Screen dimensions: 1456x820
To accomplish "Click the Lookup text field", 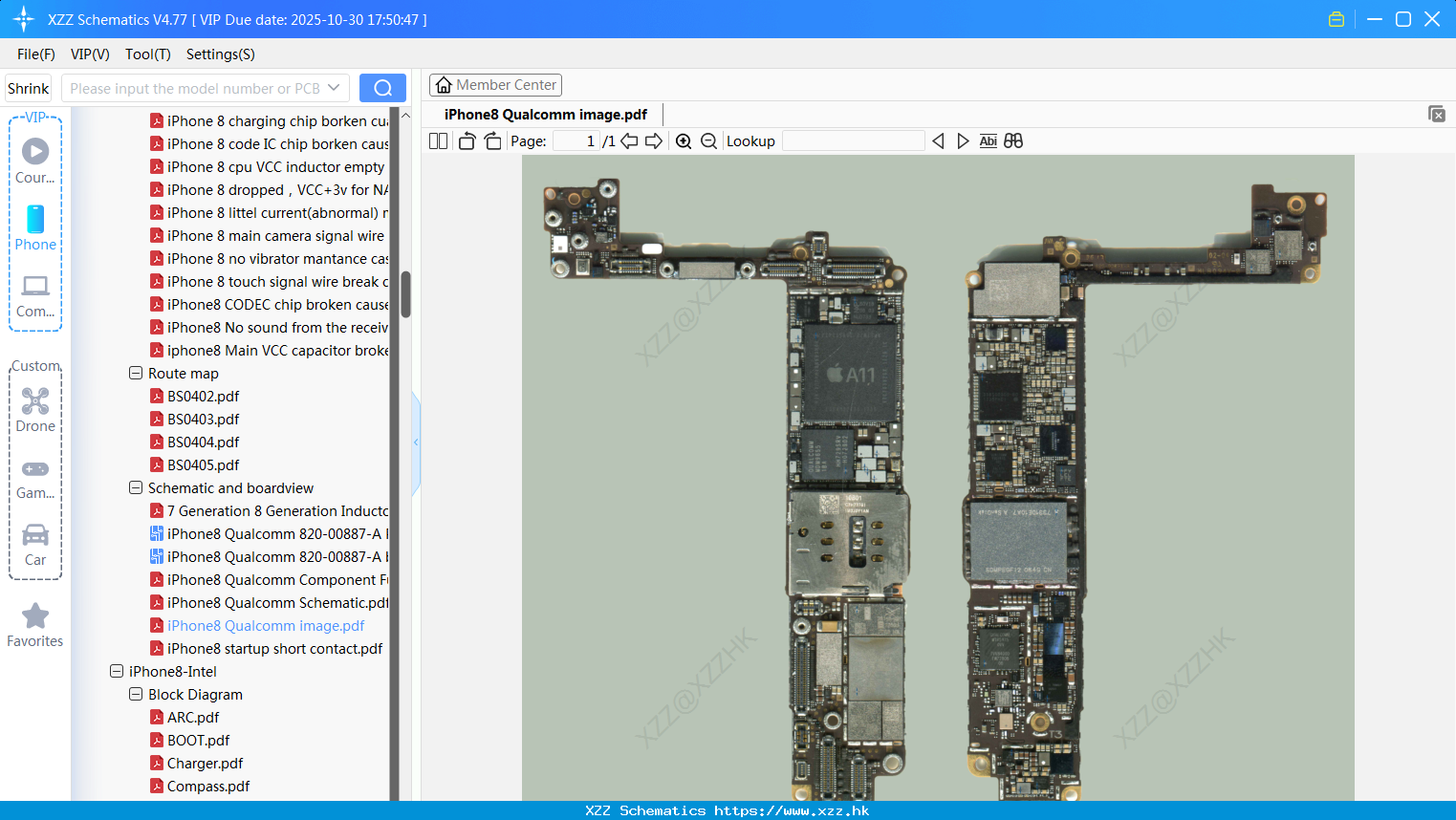I will tap(853, 140).
